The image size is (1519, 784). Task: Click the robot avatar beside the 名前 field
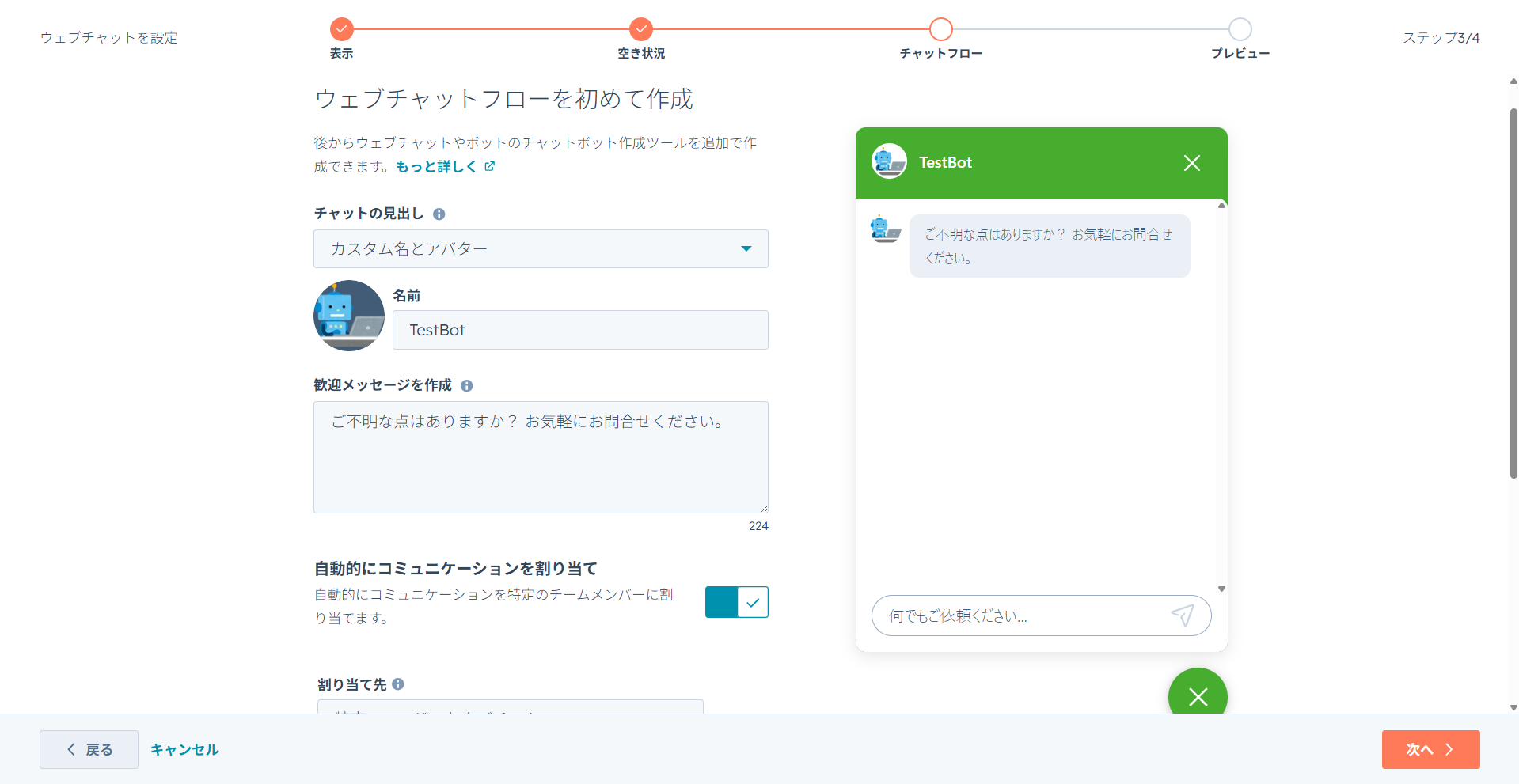(x=348, y=315)
